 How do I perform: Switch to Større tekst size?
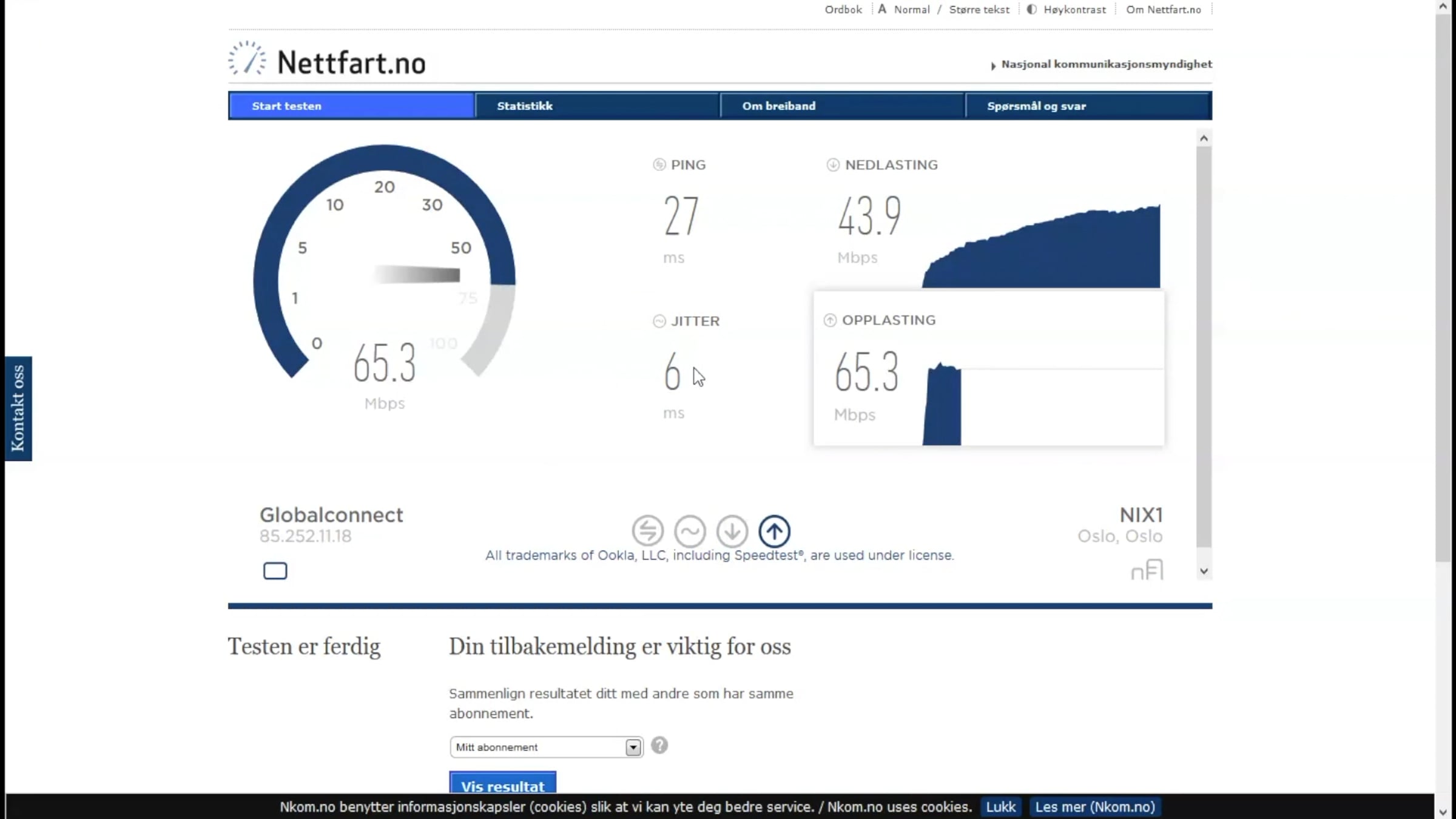tap(979, 10)
